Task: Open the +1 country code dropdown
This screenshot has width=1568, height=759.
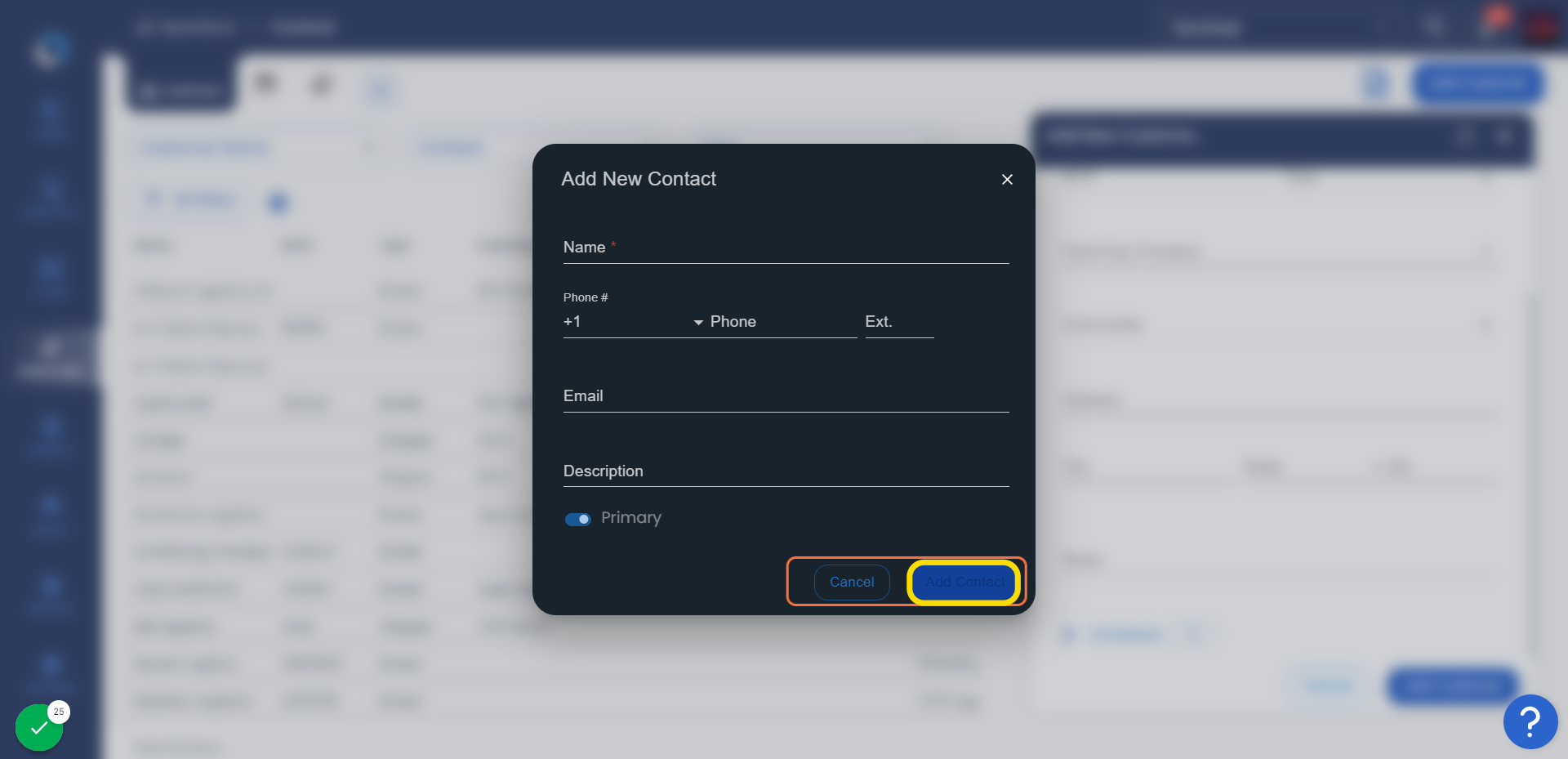Action: pos(633,322)
